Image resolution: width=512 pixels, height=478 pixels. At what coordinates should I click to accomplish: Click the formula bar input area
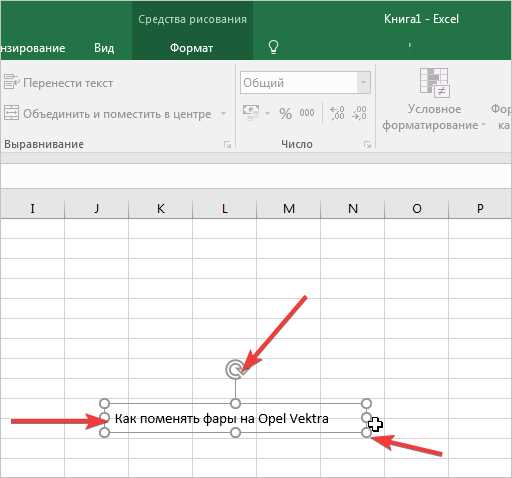point(256,176)
